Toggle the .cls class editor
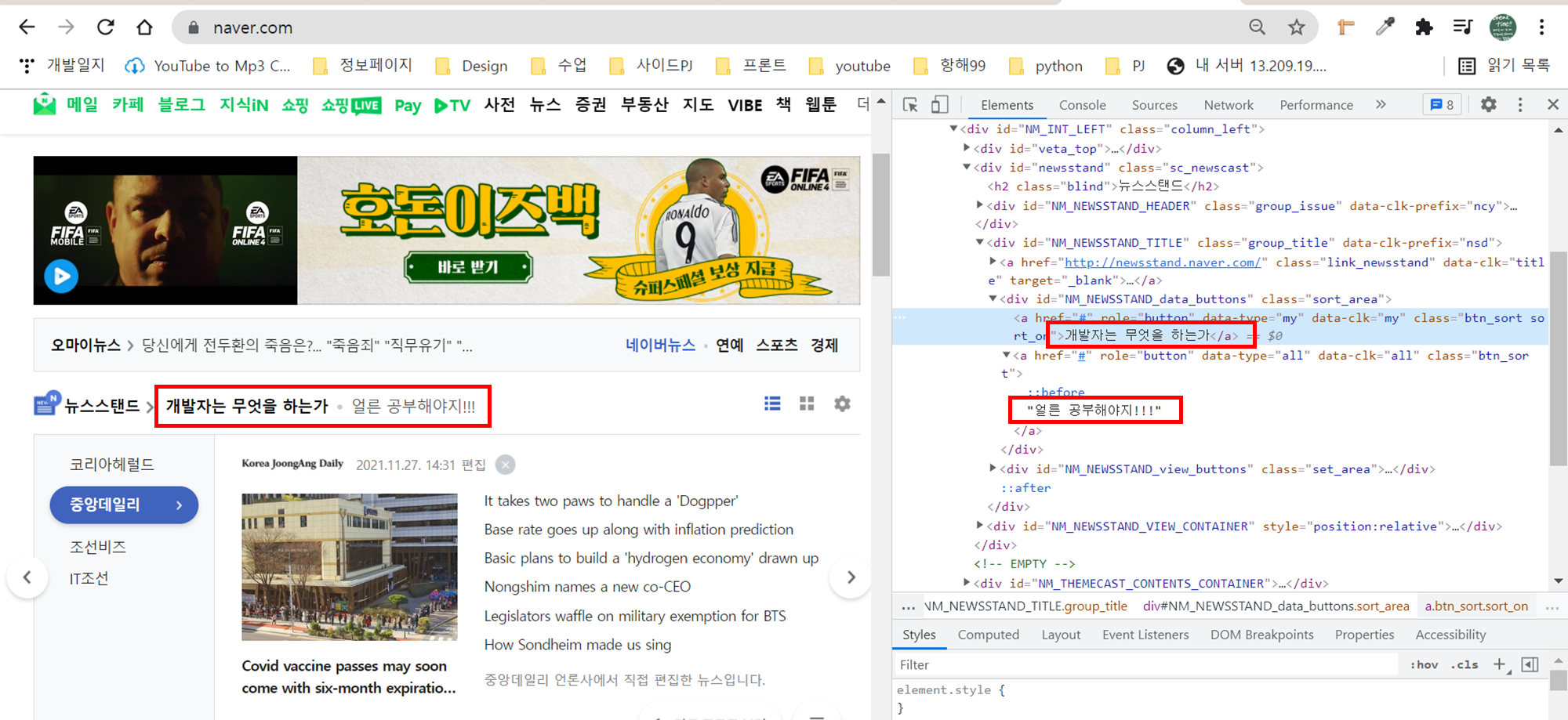 pos(1465,664)
